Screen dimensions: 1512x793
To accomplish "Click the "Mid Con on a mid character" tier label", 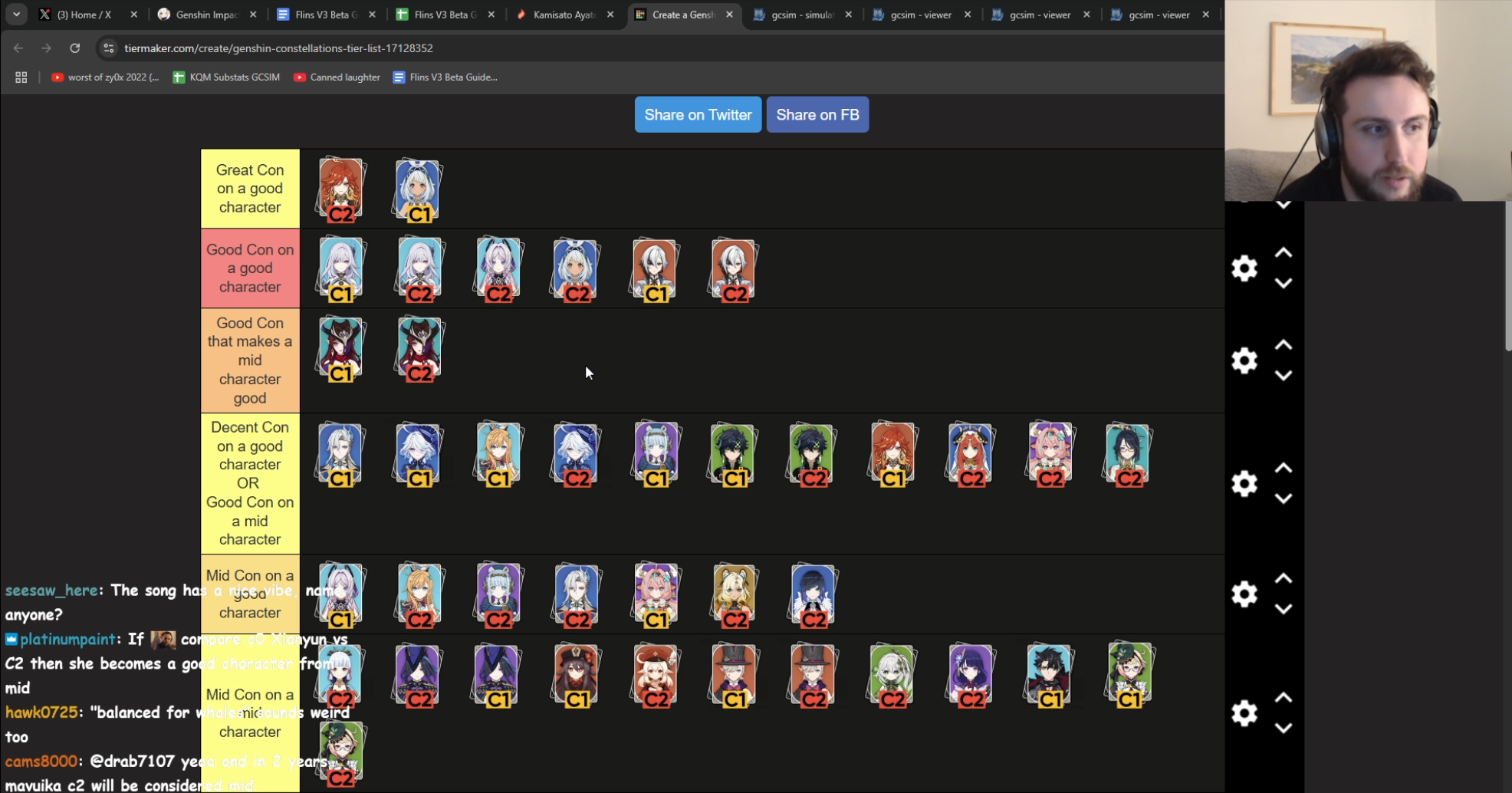I will click(x=250, y=713).
